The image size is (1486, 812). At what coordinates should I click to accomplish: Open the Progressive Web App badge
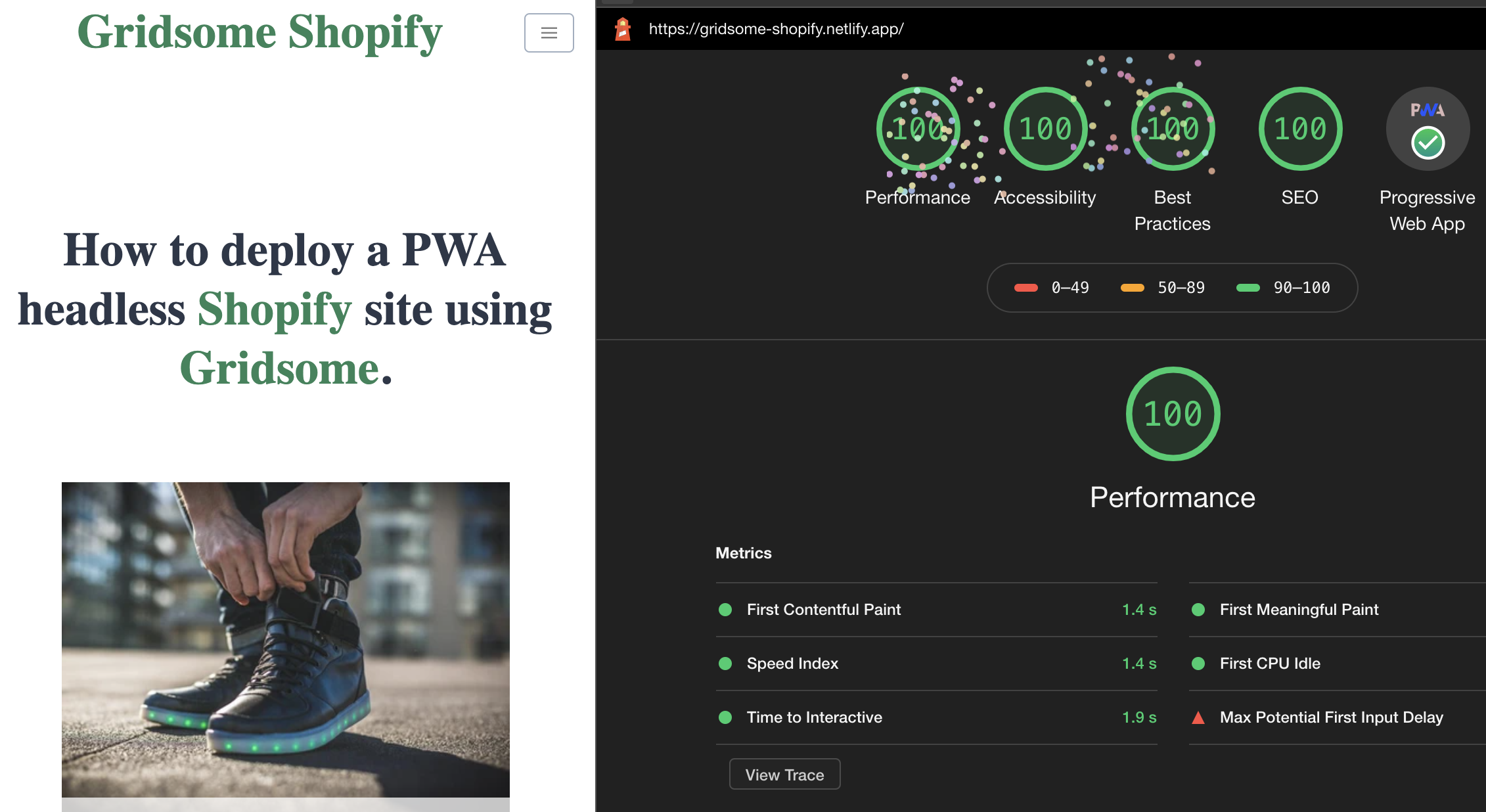tap(1427, 129)
